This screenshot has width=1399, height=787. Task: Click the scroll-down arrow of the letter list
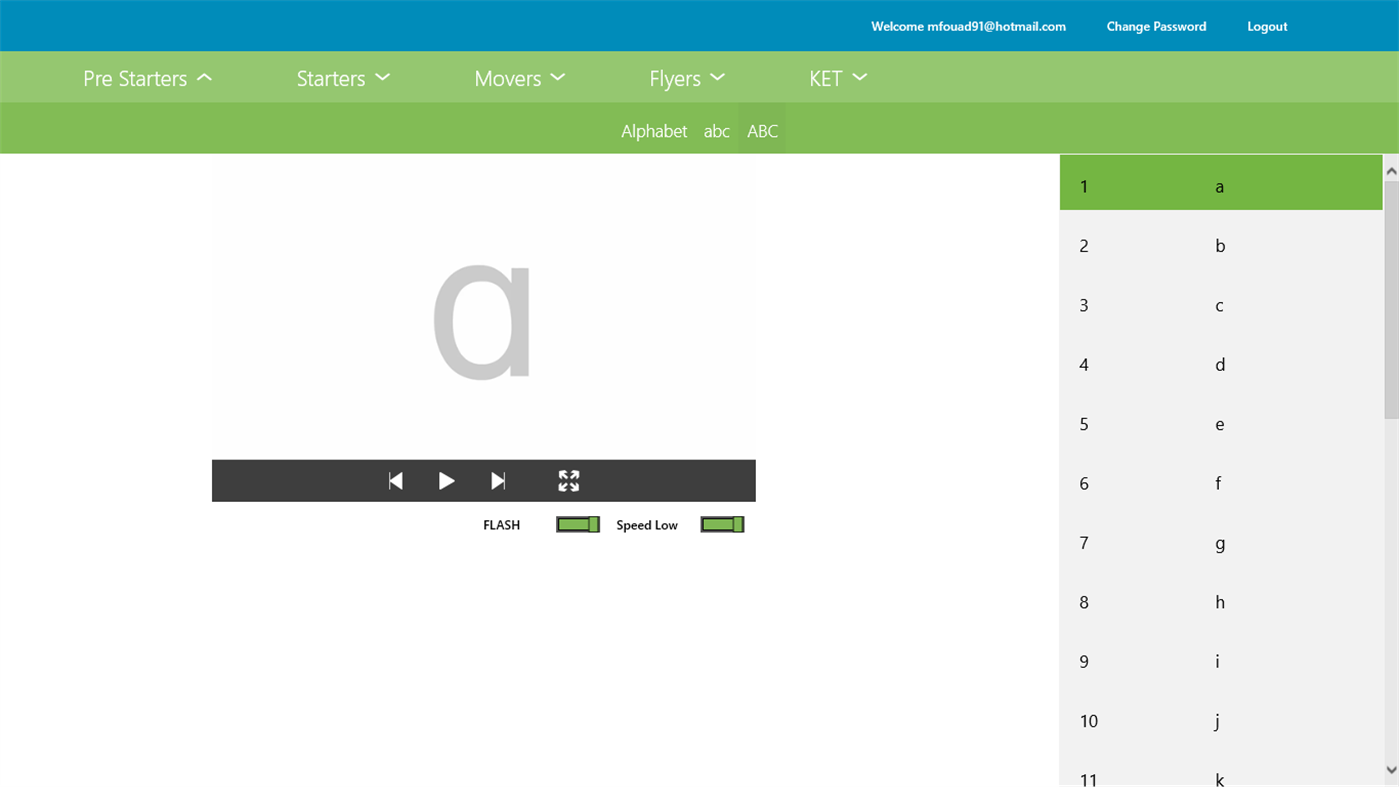coord(1391,770)
